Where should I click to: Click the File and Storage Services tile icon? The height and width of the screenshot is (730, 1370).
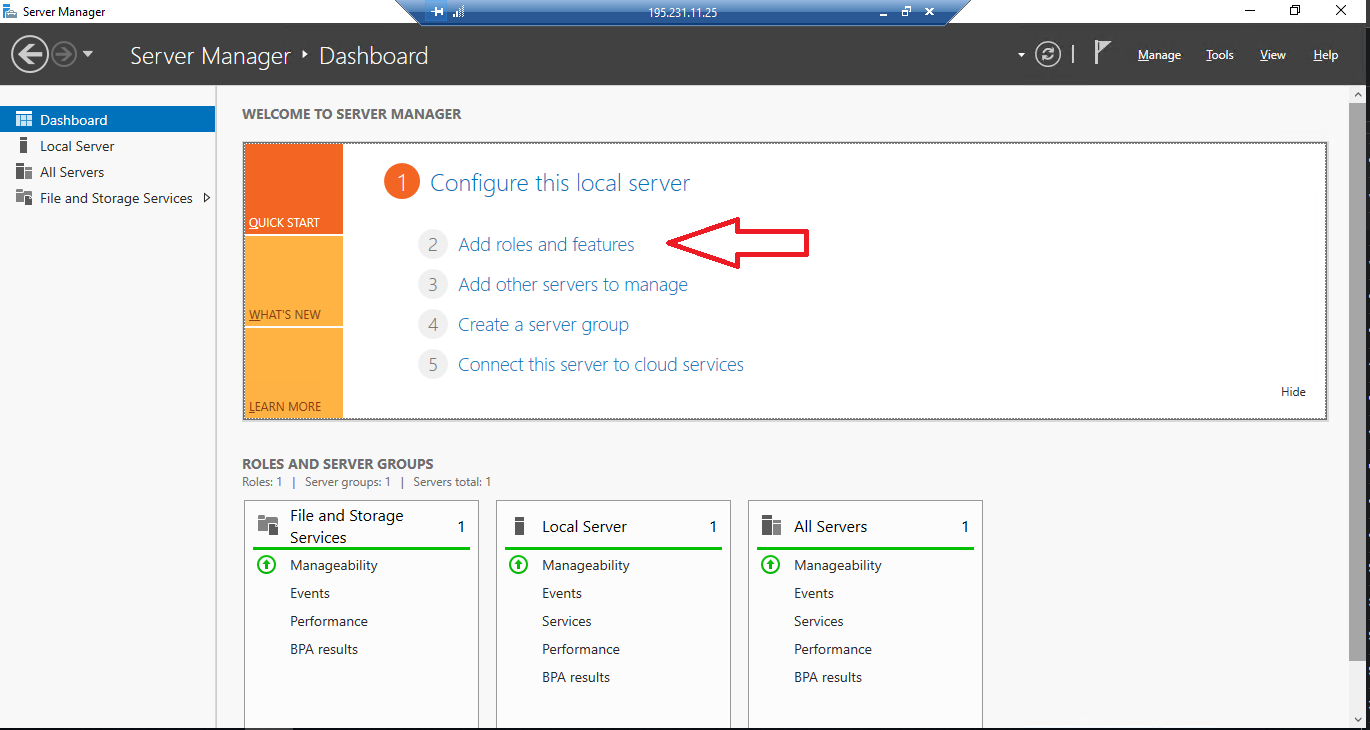268,526
